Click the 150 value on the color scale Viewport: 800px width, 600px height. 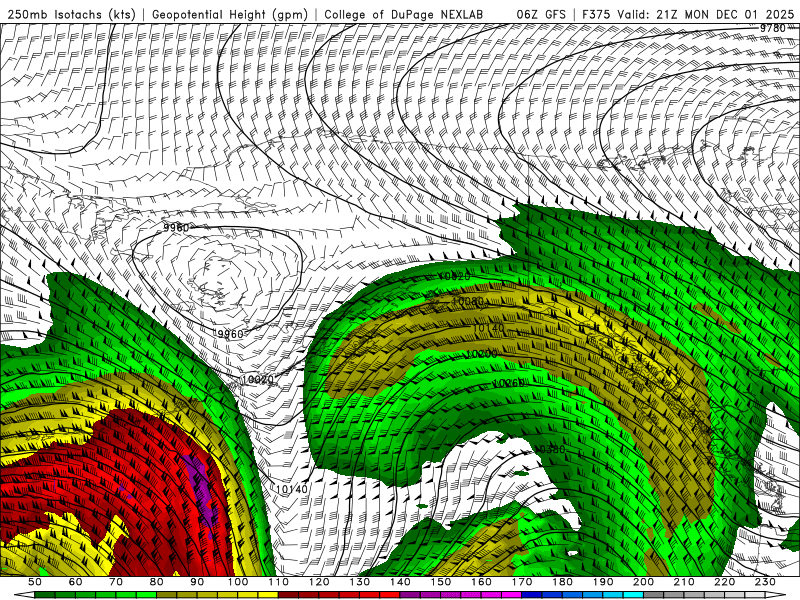tap(440, 582)
